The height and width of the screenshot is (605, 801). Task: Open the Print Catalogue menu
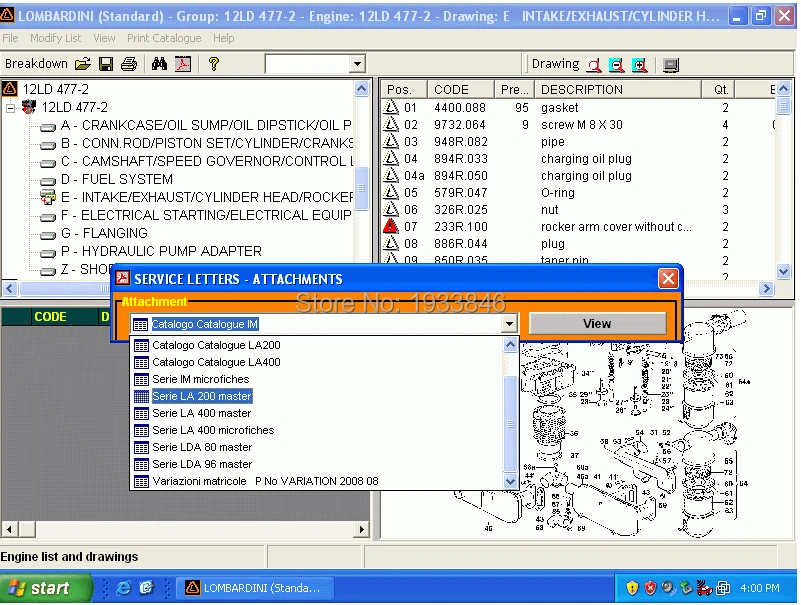(x=164, y=38)
